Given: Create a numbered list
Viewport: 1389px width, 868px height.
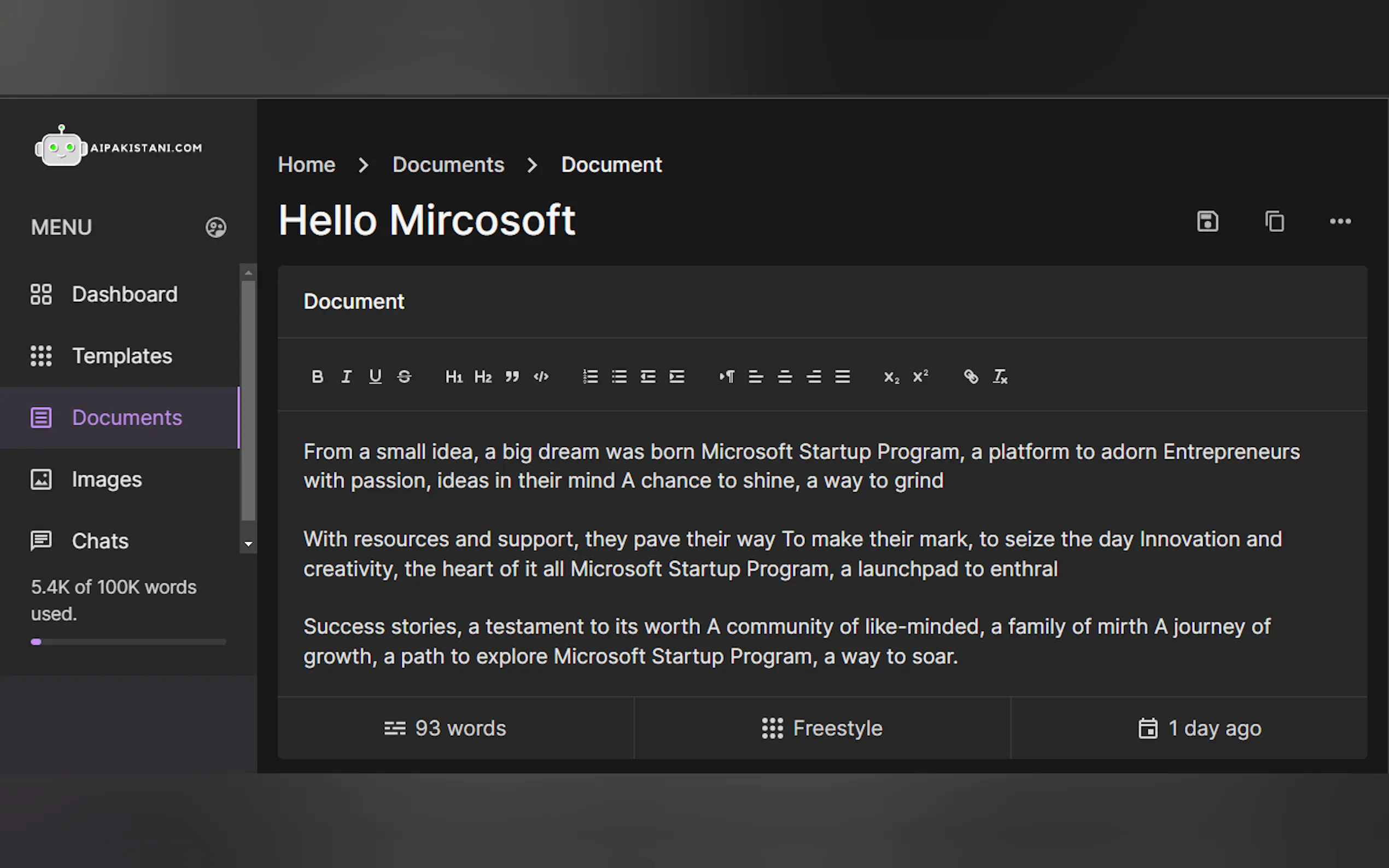Looking at the screenshot, I should click(x=590, y=377).
